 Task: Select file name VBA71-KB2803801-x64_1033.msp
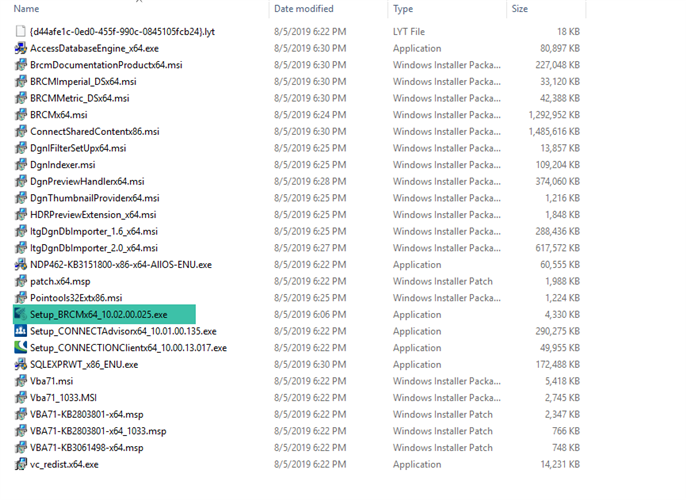(x=98, y=430)
